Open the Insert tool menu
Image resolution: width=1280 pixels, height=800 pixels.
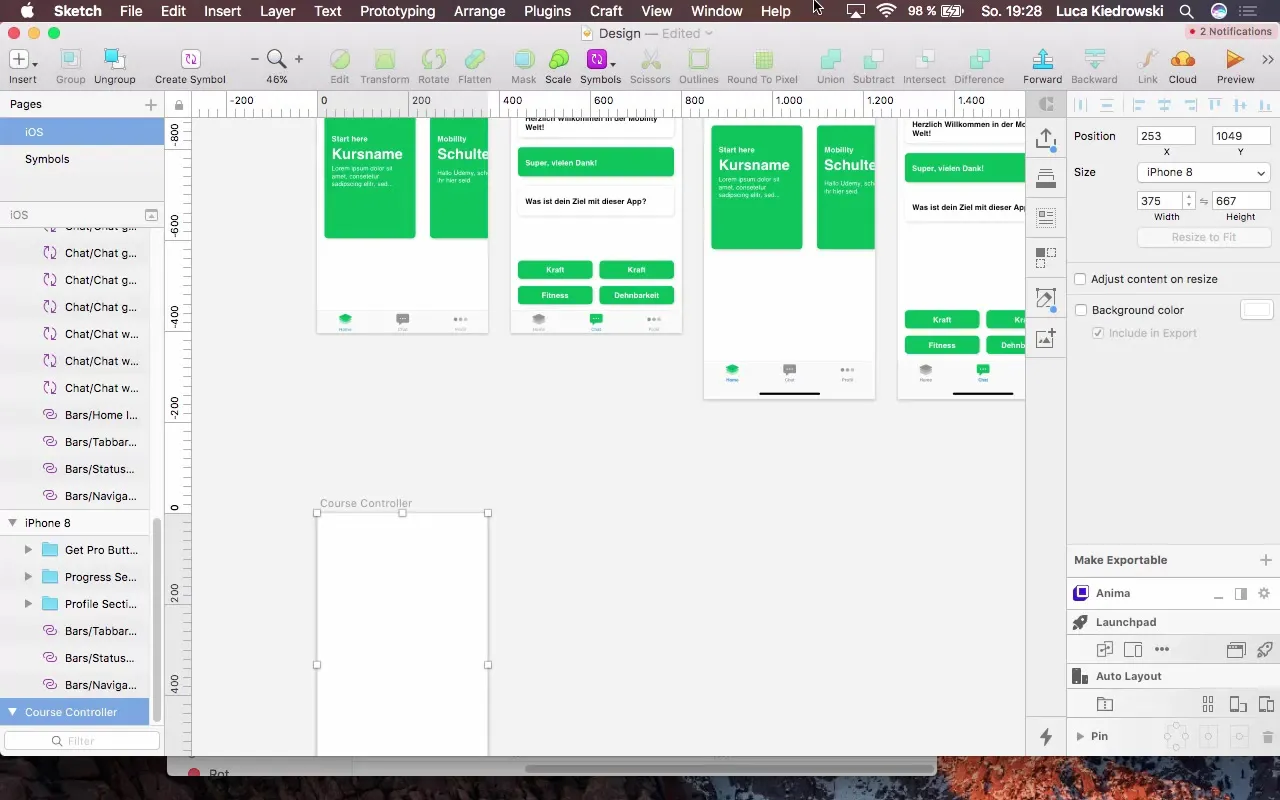22,60
